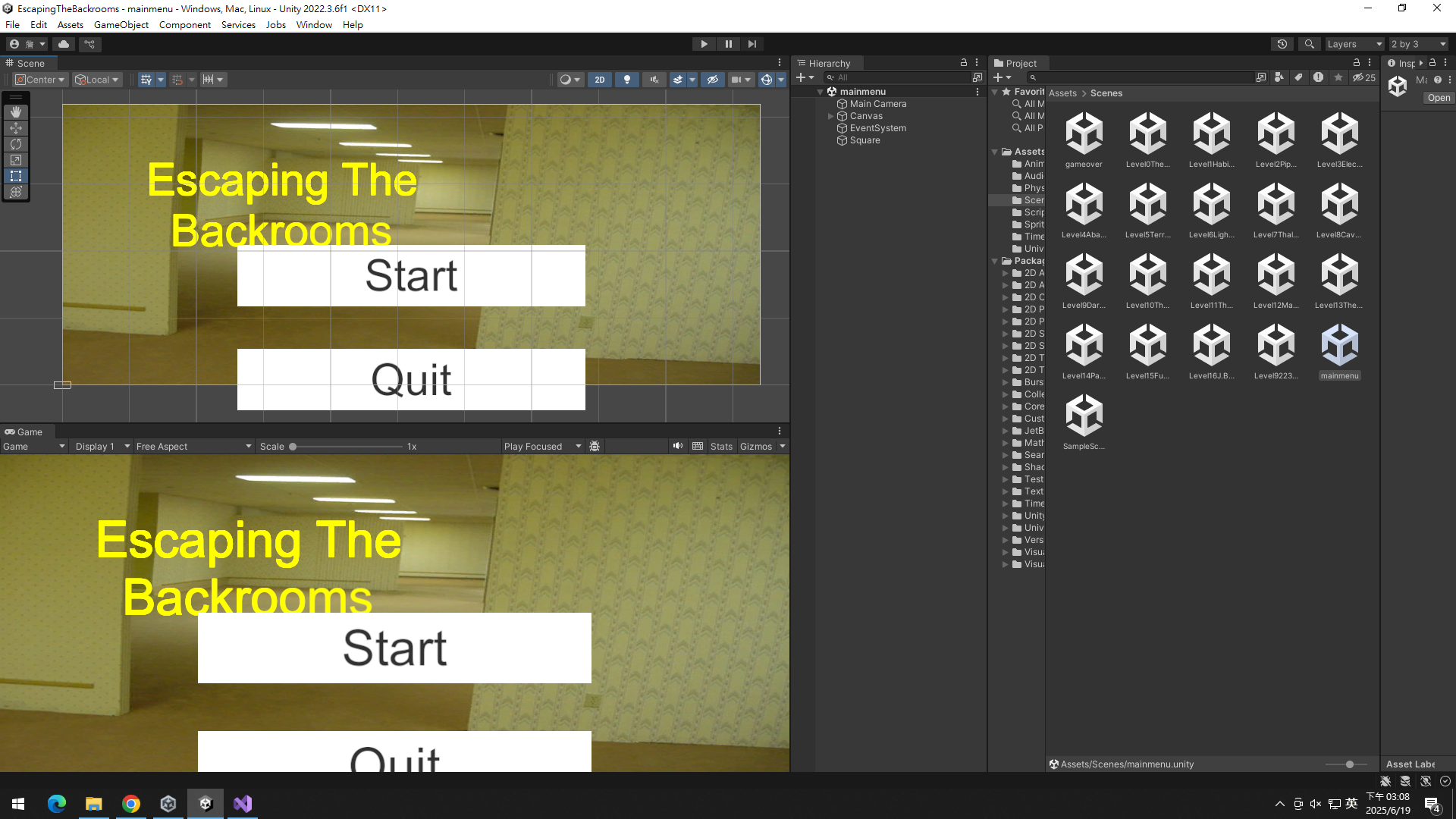The height and width of the screenshot is (819, 1456).
Task: Select the Scale tool
Action: [16, 160]
